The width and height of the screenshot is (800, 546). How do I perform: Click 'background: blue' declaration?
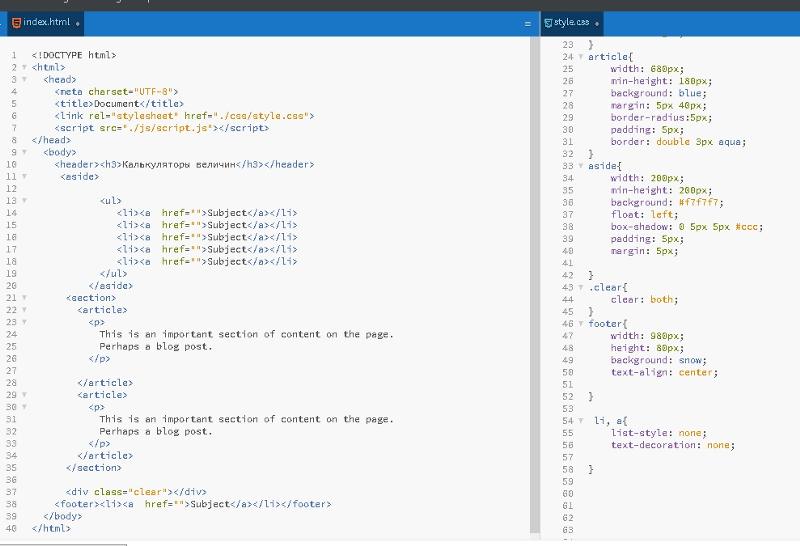[659, 93]
